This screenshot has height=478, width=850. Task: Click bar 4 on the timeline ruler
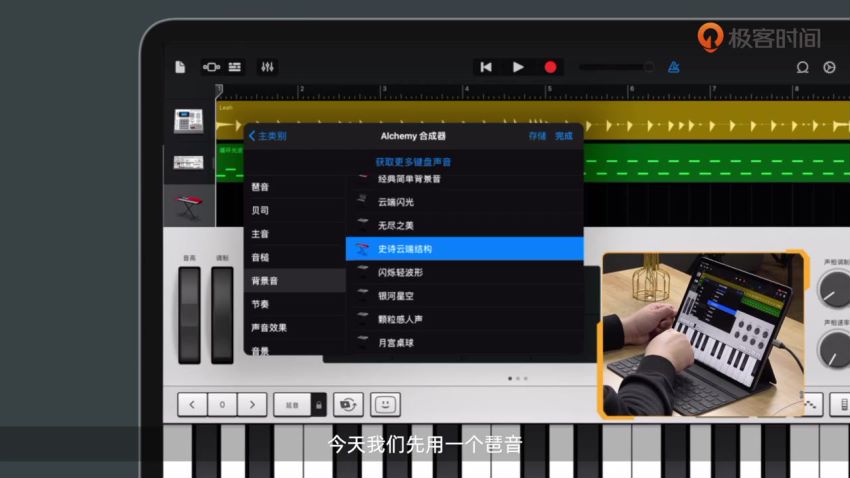[x=465, y=89]
